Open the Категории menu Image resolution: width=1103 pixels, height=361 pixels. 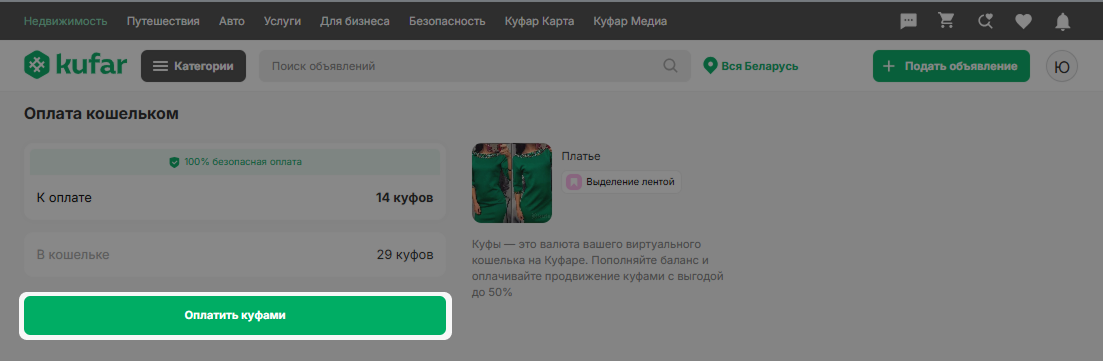(x=193, y=66)
